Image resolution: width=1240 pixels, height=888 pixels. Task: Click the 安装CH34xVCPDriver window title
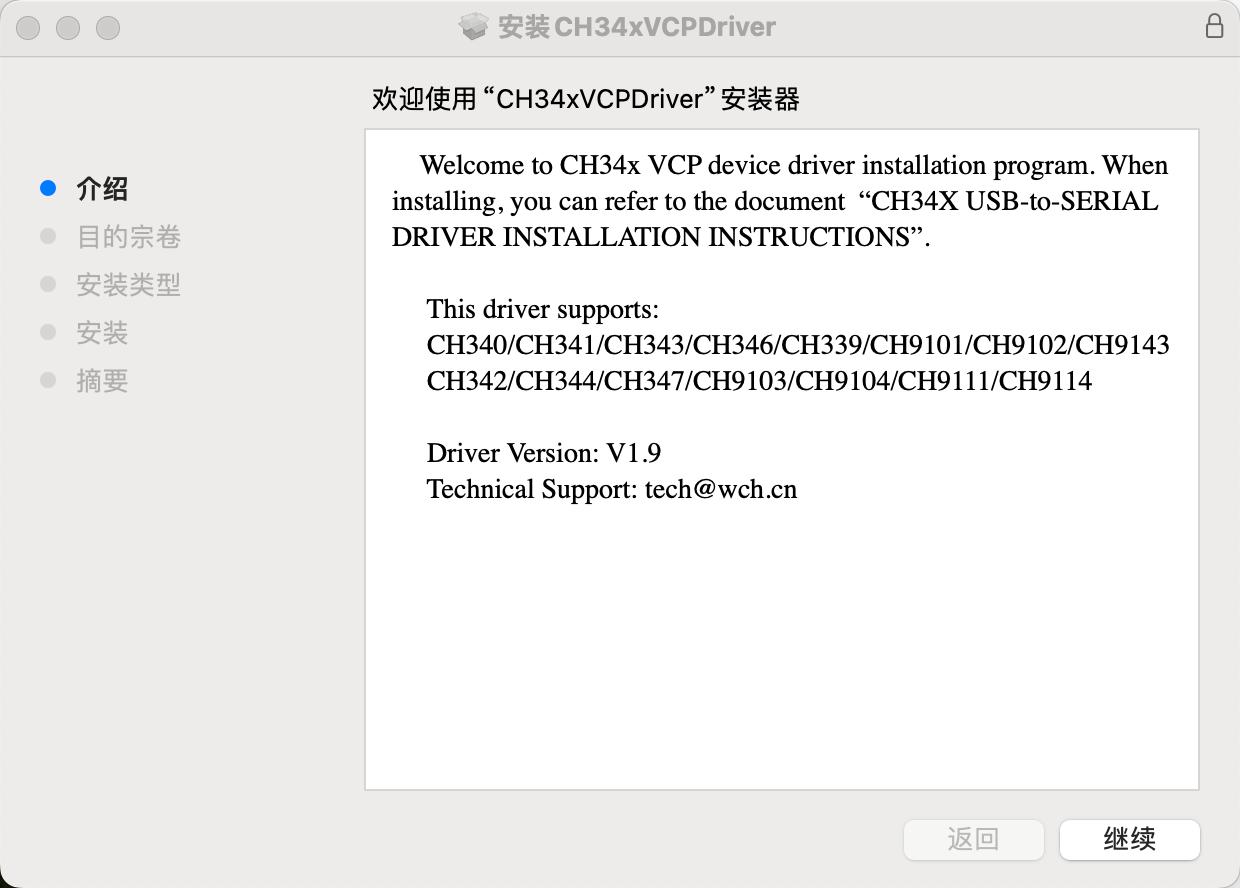[x=636, y=27]
